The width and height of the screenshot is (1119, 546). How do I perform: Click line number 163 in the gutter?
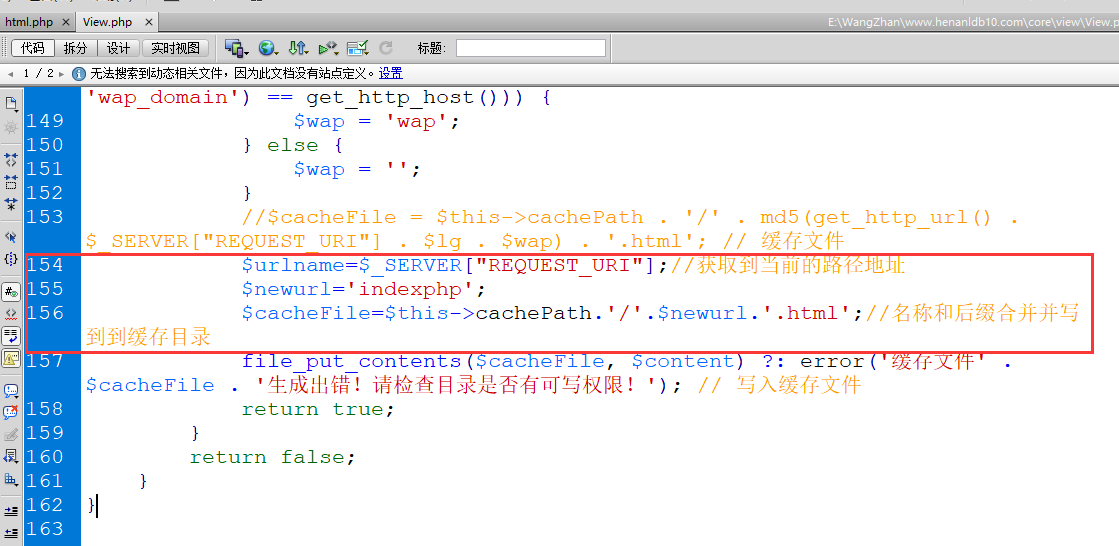[44, 528]
